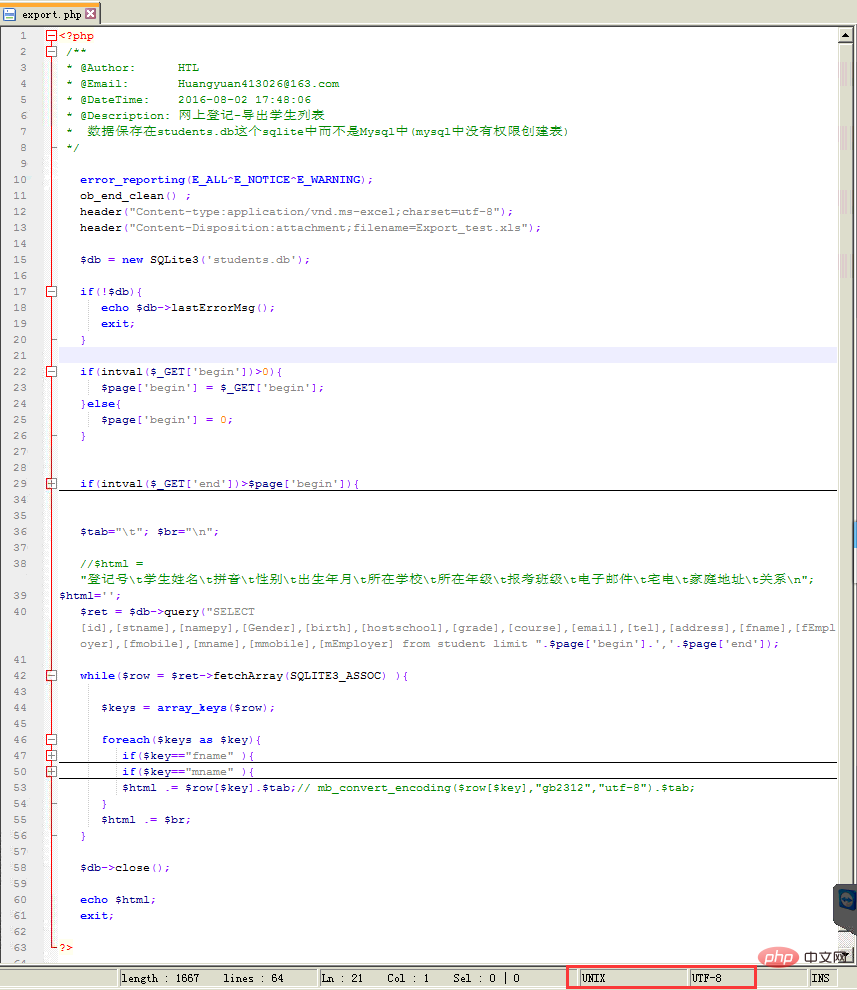The width and height of the screenshot is (857, 990).
Task: Click line number 21 in the margin
Action: coord(20,355)
